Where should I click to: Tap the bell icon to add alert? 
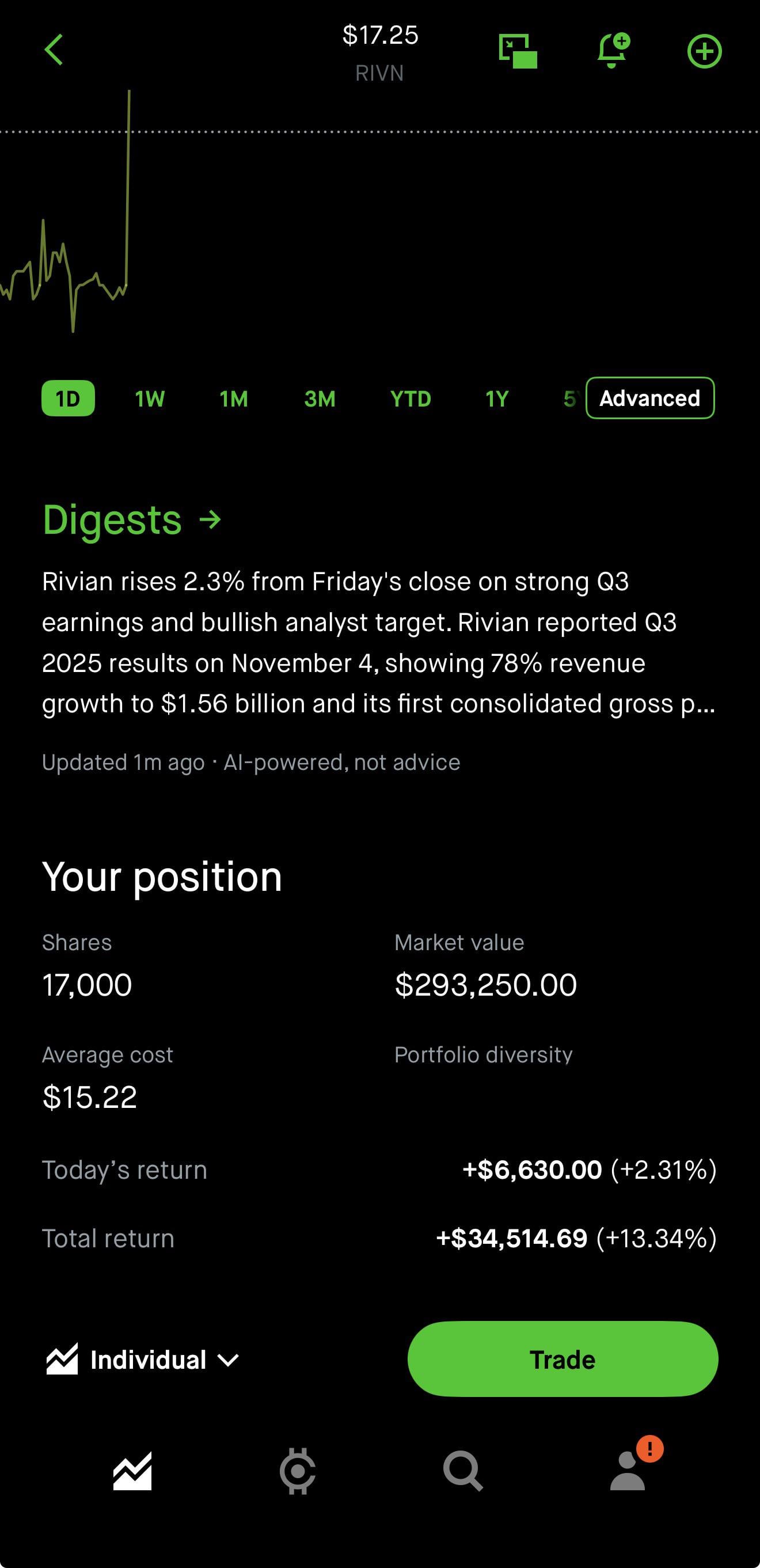(613, 51)
